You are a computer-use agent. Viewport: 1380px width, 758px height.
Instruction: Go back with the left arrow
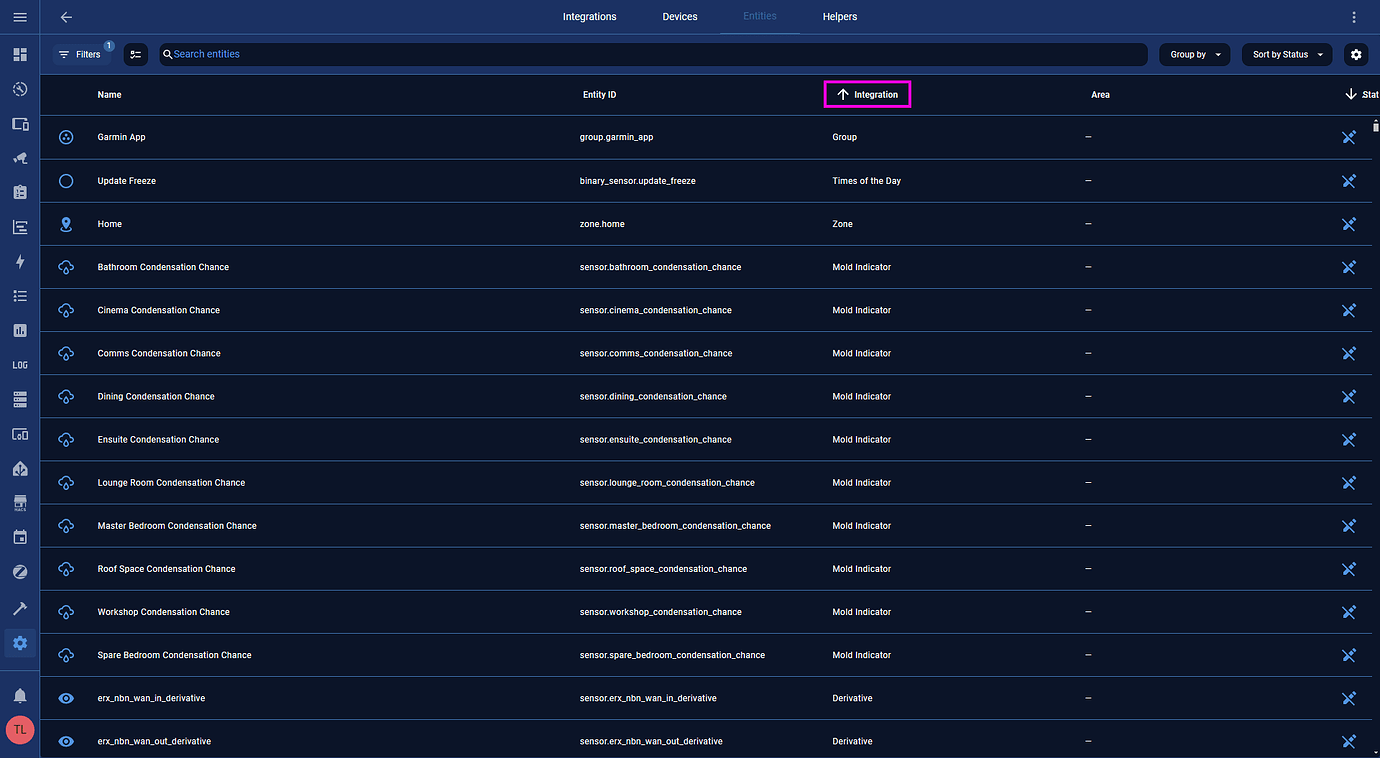click(66, 17)
